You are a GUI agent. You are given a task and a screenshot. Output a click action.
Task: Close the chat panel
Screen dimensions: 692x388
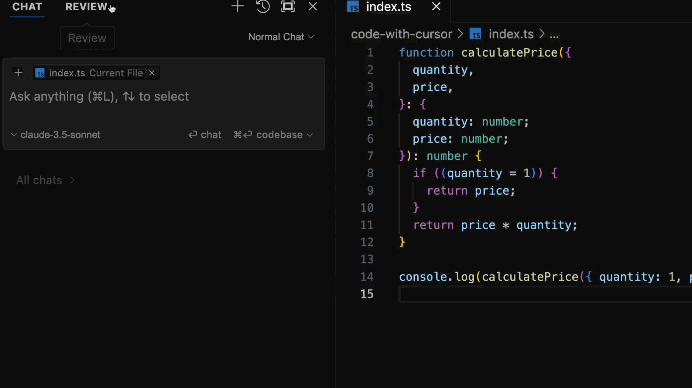(313, 6)
